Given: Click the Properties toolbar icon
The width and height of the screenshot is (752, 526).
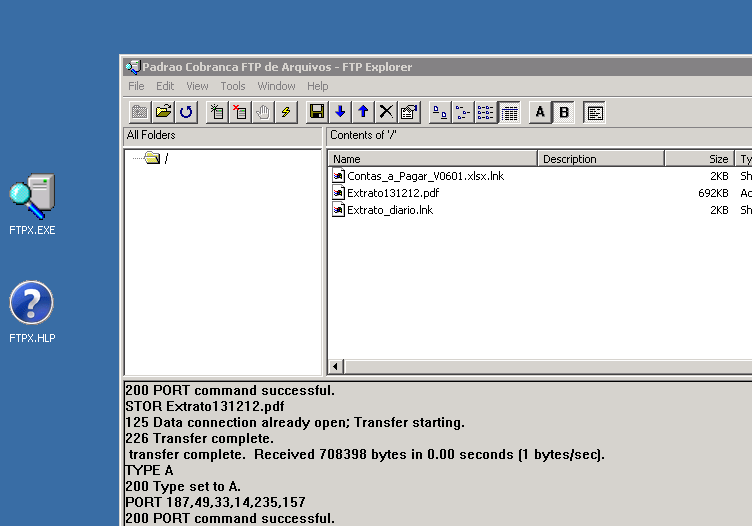Looking at the screenshot, I should [x=409, y=112].
